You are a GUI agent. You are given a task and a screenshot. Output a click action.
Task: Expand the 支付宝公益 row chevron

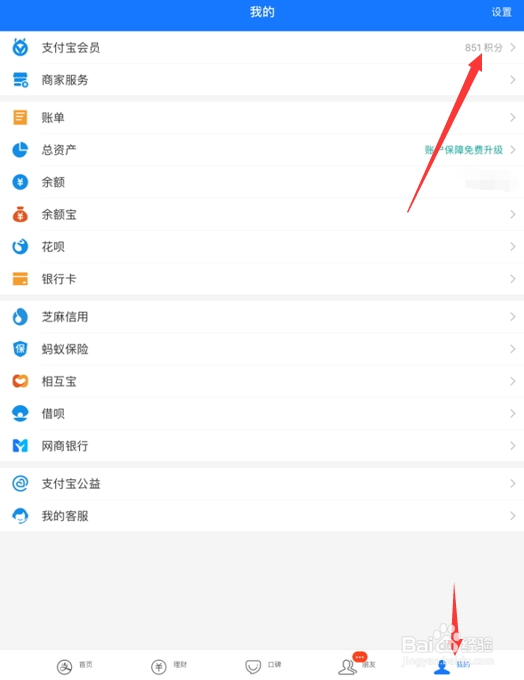pos(513,483)
